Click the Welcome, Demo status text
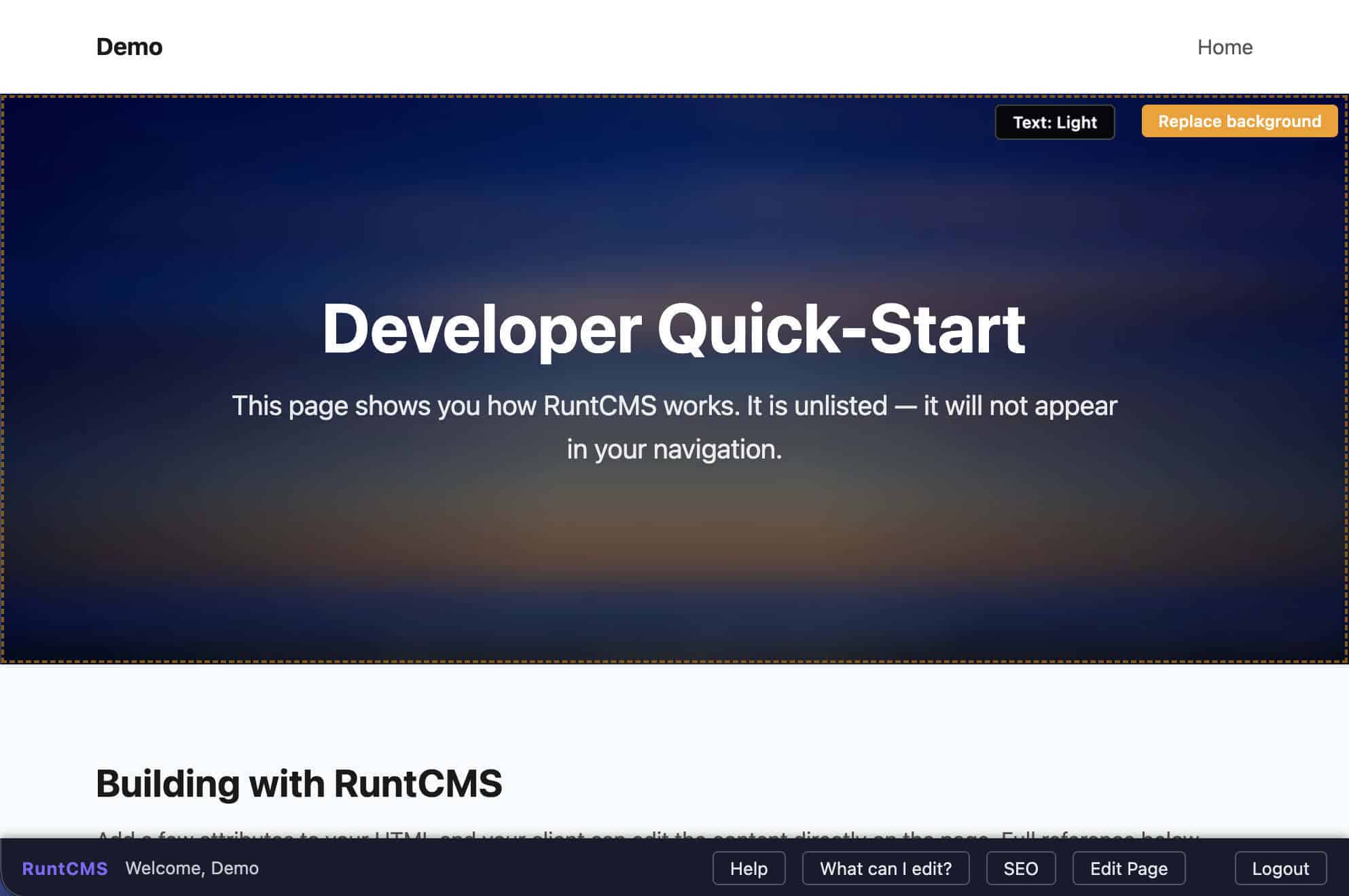Screen dimensions: 1349x896 coord(192,867)
